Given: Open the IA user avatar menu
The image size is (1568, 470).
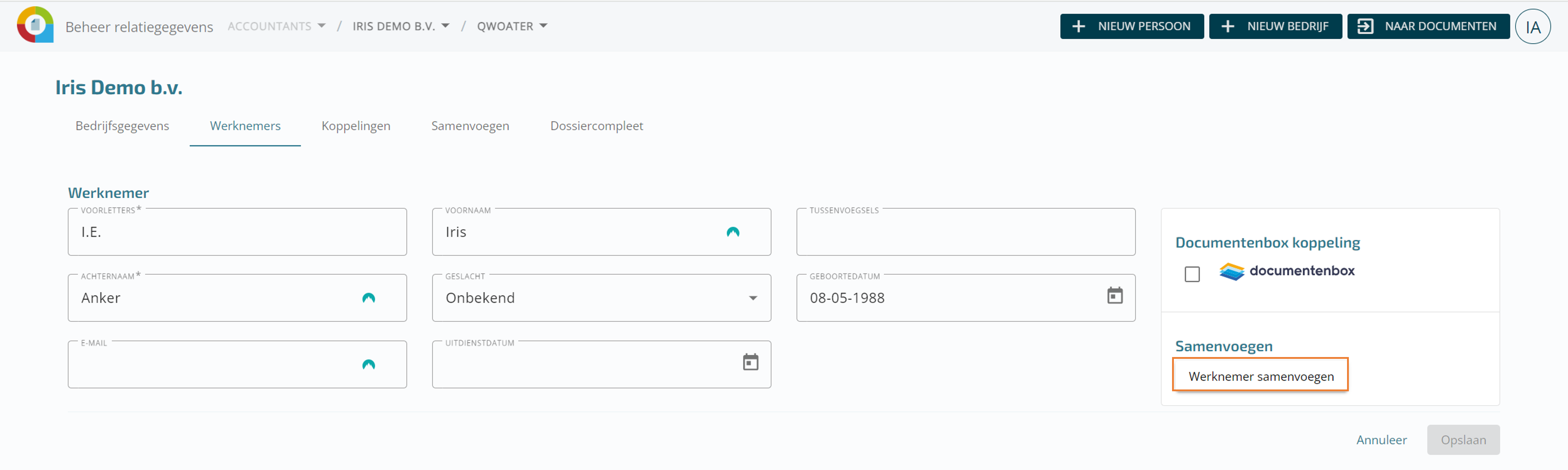Looking at the screenshot, I should coord(1532,26).
